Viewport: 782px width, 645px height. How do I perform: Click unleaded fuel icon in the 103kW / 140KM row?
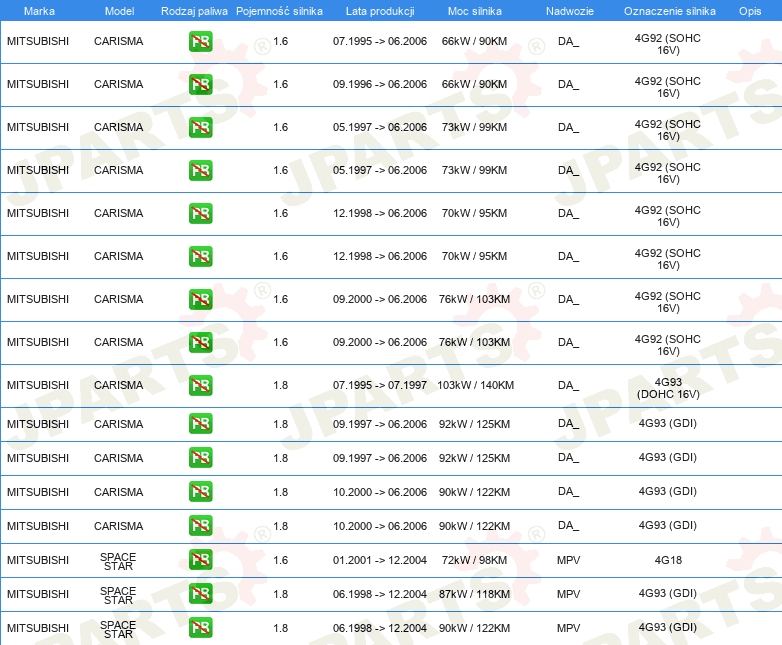(200, 385)
